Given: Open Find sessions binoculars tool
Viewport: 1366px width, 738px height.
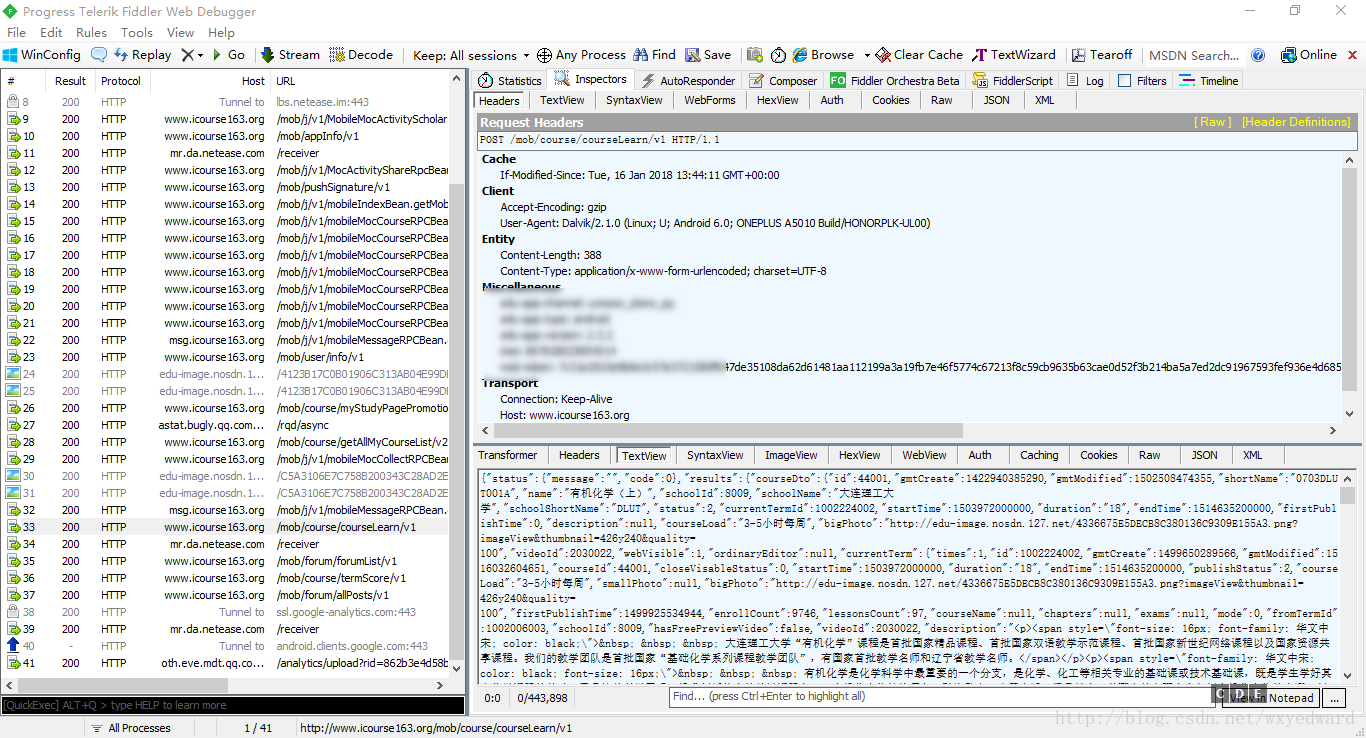Looking at the screenshot, I should 654,55.
